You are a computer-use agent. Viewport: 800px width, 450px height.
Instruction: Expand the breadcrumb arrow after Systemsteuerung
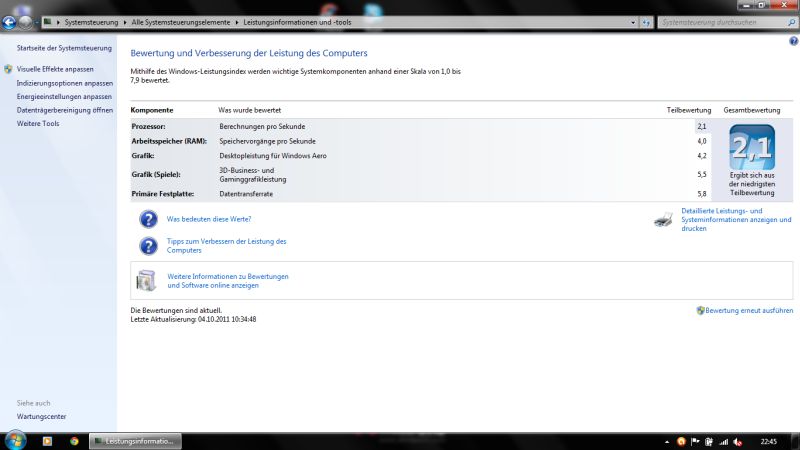pyautogui.click(x=124, y=22)
